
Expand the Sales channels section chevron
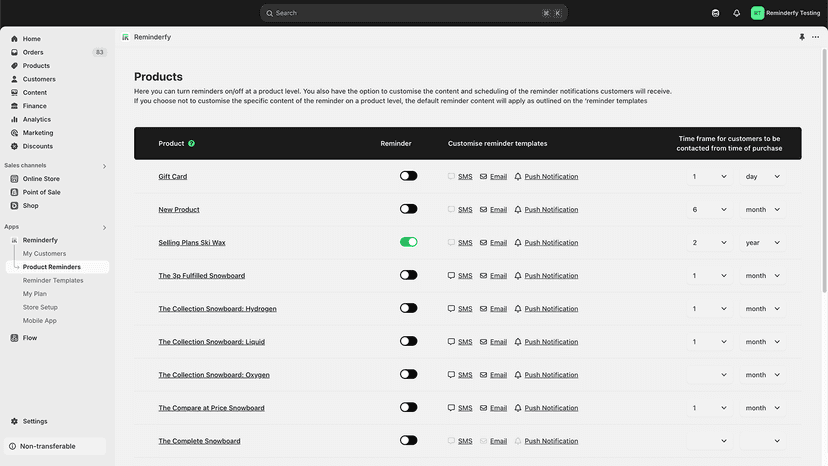pos(104,166)
